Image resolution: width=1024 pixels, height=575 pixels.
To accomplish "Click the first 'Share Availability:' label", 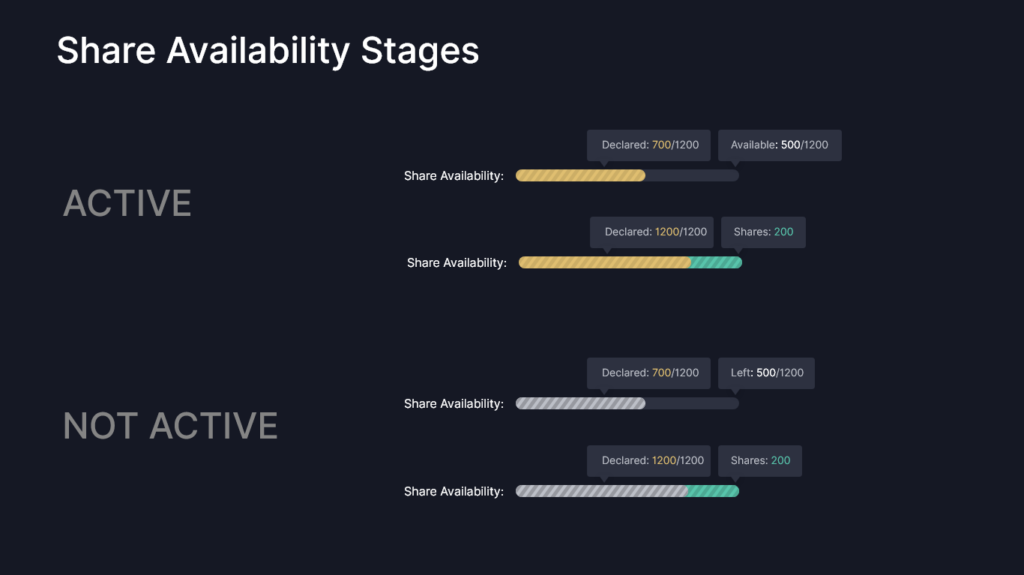I will point(454,176).
